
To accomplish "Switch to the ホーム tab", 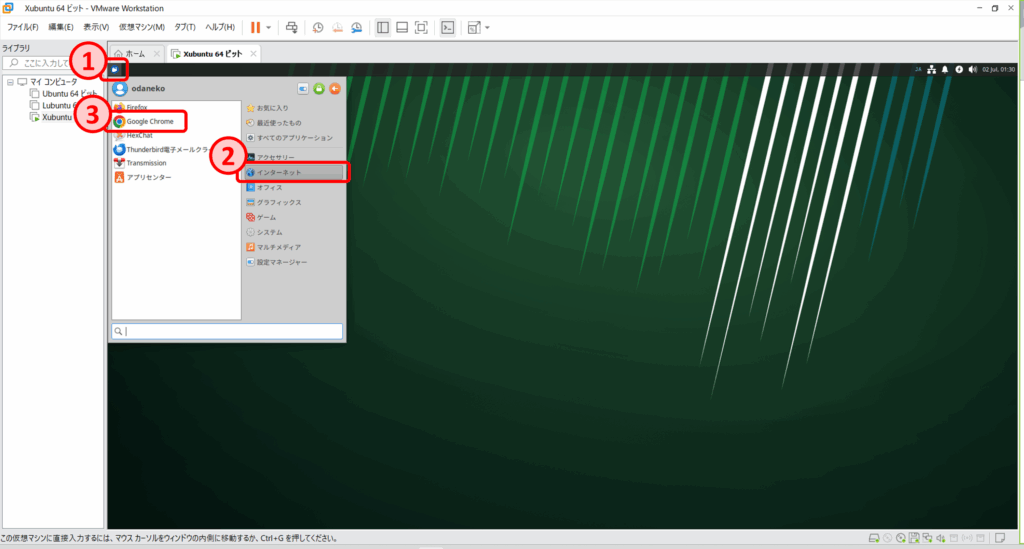I will point(134,53).
